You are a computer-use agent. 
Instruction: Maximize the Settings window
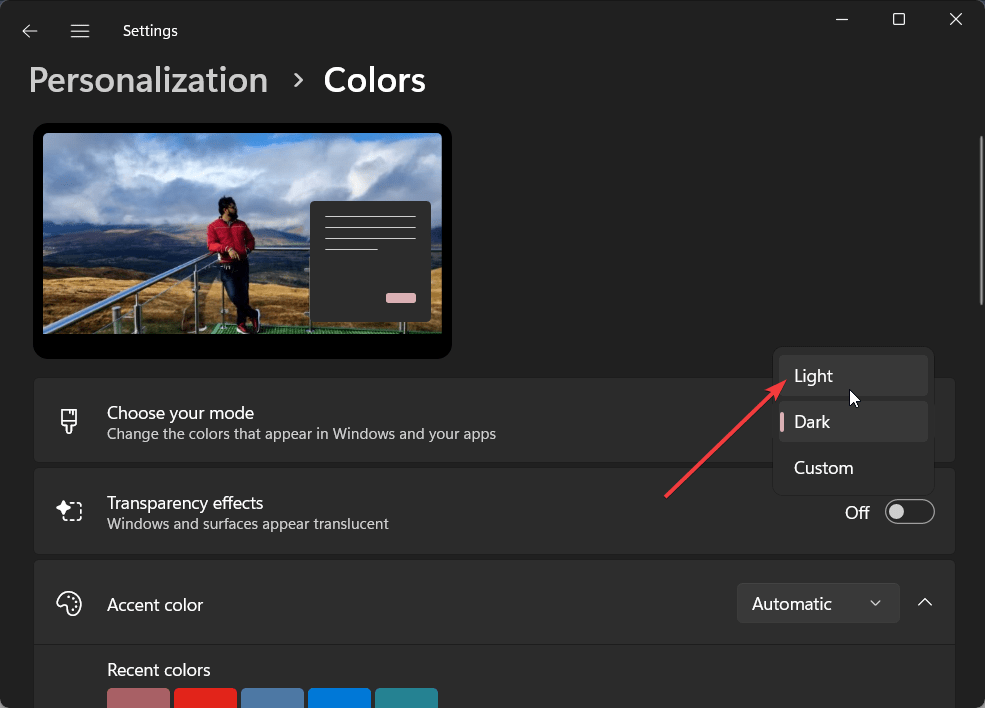coord(899,19)
